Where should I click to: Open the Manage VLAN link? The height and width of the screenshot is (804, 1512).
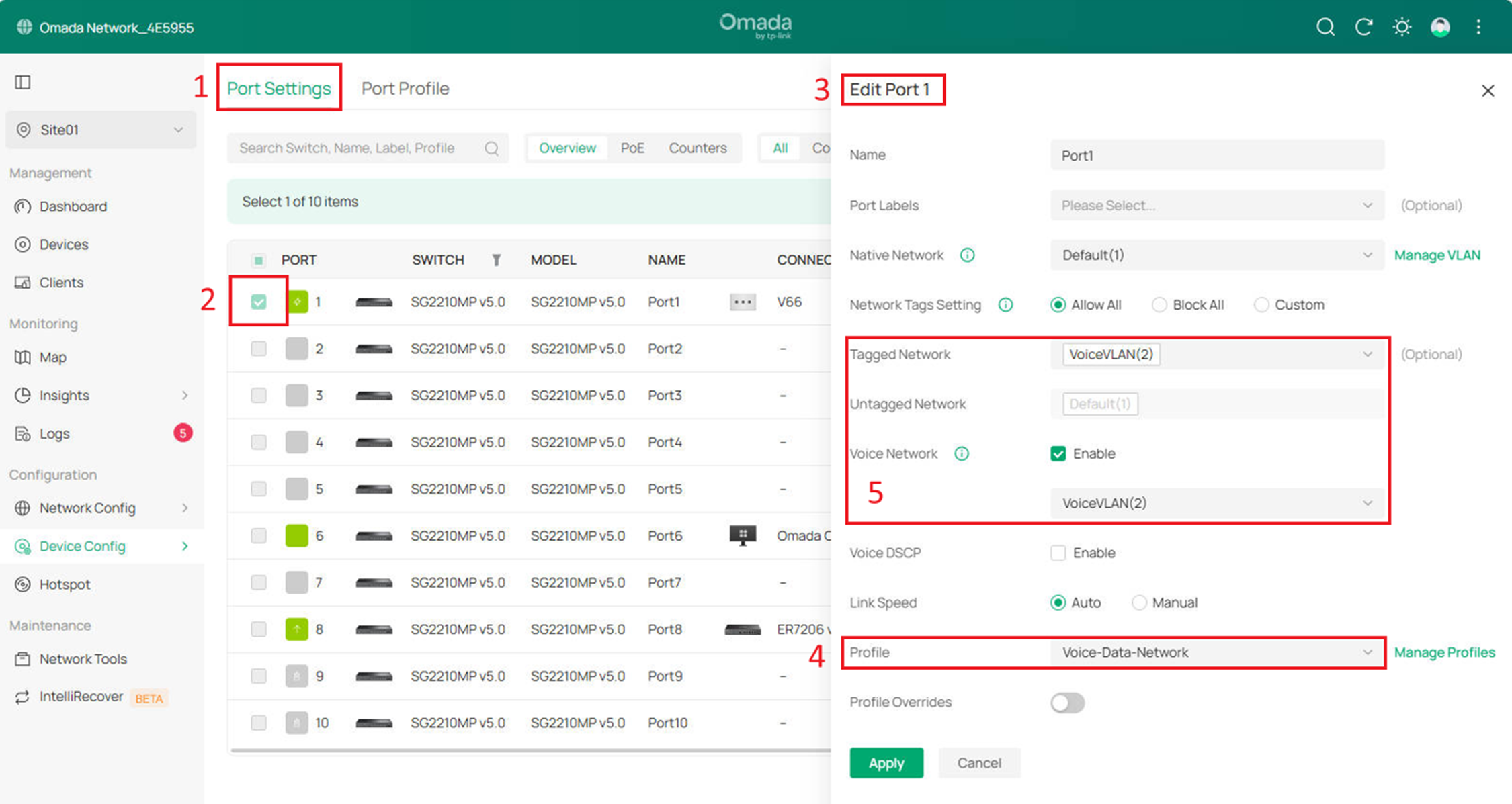click(x=1437, y=255)
